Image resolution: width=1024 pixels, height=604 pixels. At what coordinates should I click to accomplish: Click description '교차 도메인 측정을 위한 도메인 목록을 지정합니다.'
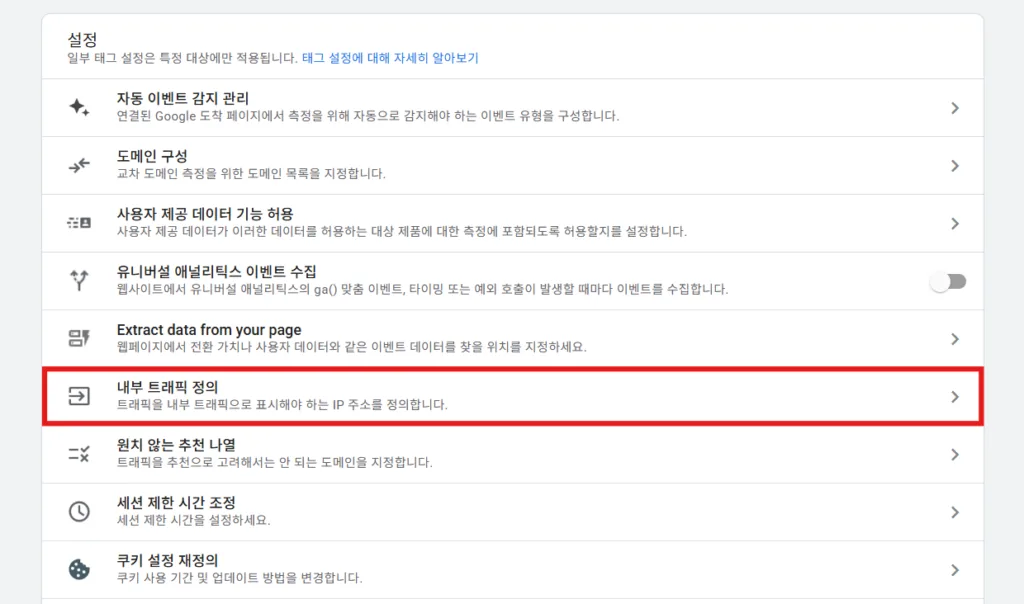coord(251,174)
